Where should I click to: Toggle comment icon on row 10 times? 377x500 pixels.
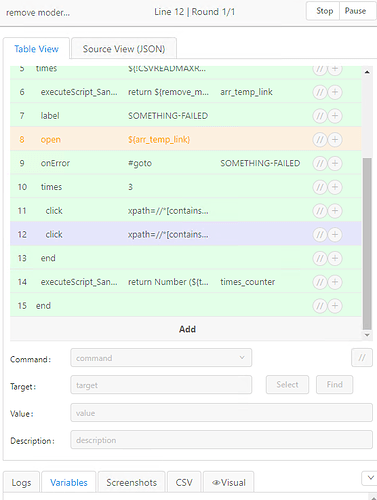click(320, 187)
